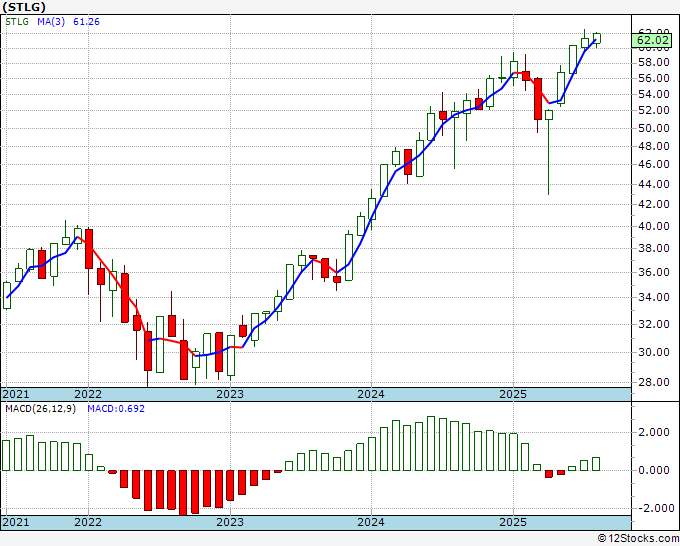Click the MACD(26,12,9) indicator label

point(40,409)
